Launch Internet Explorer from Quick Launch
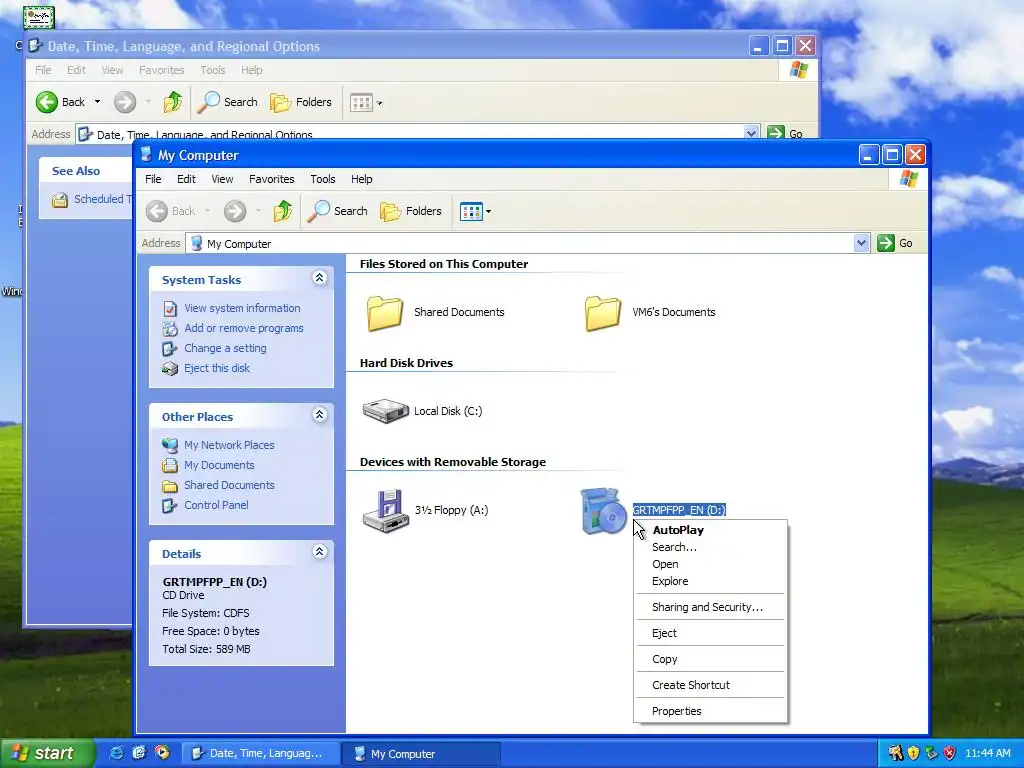Screen dimensions: 1024x768 tap(116, 753)
